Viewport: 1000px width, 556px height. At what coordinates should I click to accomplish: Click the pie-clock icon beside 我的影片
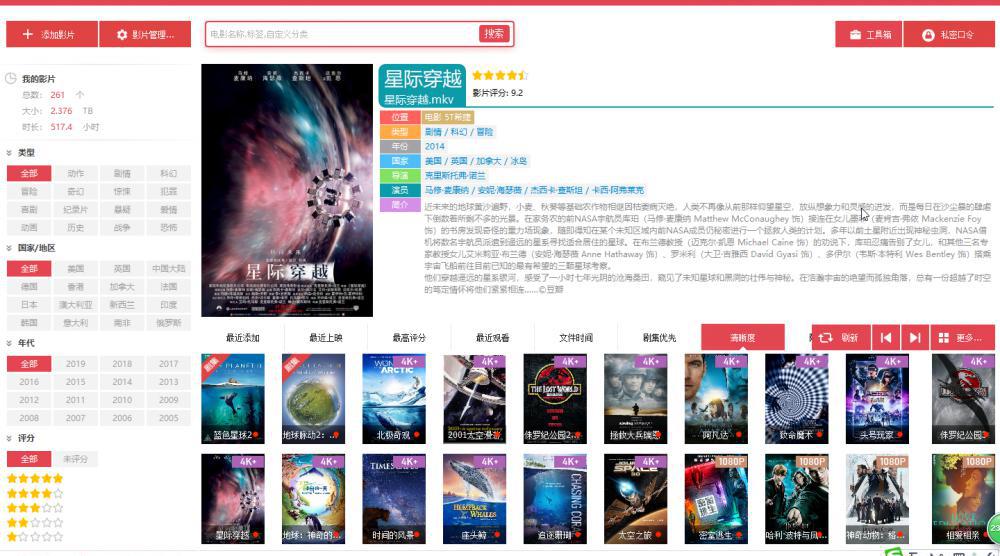(11, 78)
